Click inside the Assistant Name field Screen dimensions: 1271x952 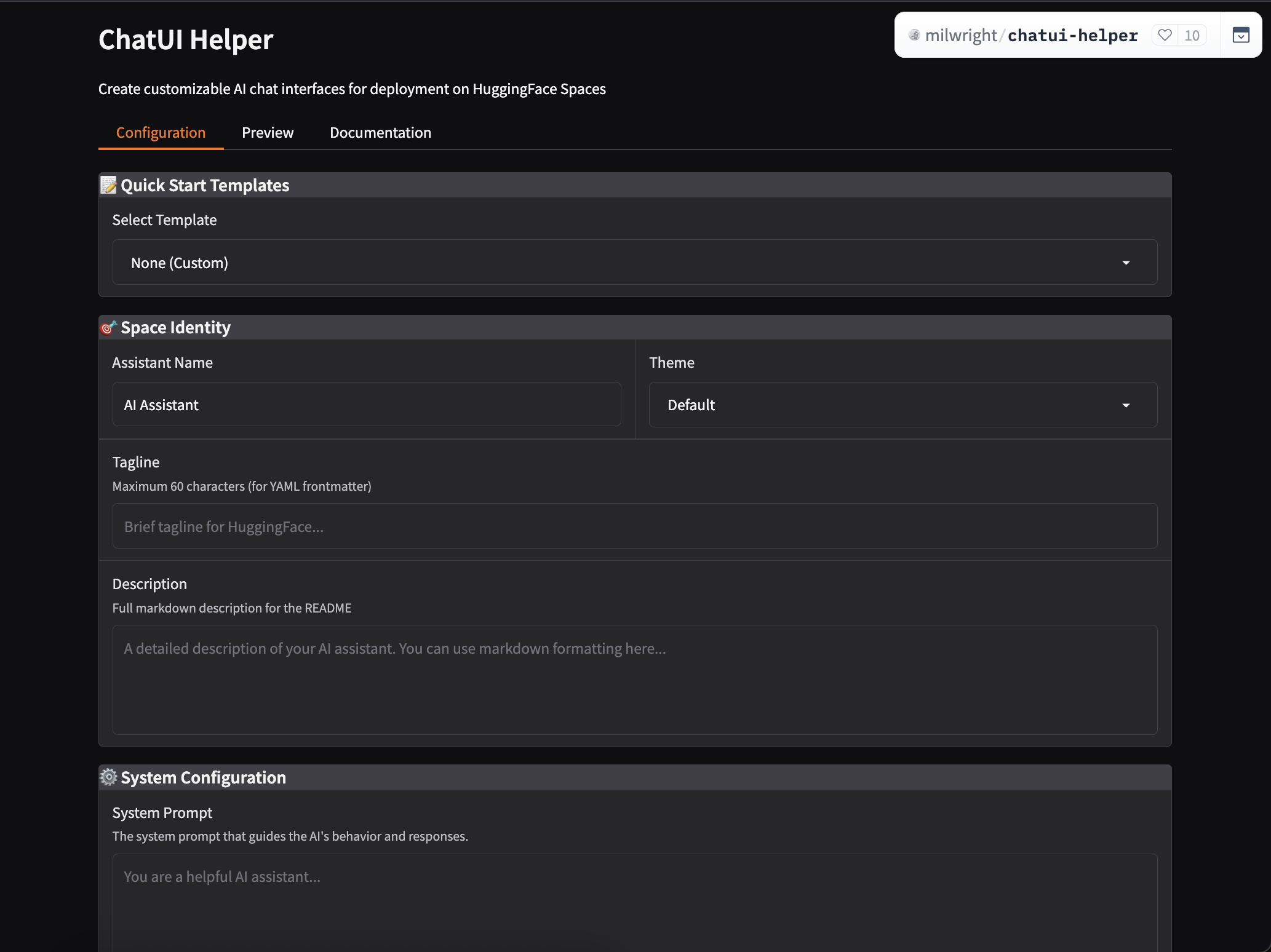367,404
